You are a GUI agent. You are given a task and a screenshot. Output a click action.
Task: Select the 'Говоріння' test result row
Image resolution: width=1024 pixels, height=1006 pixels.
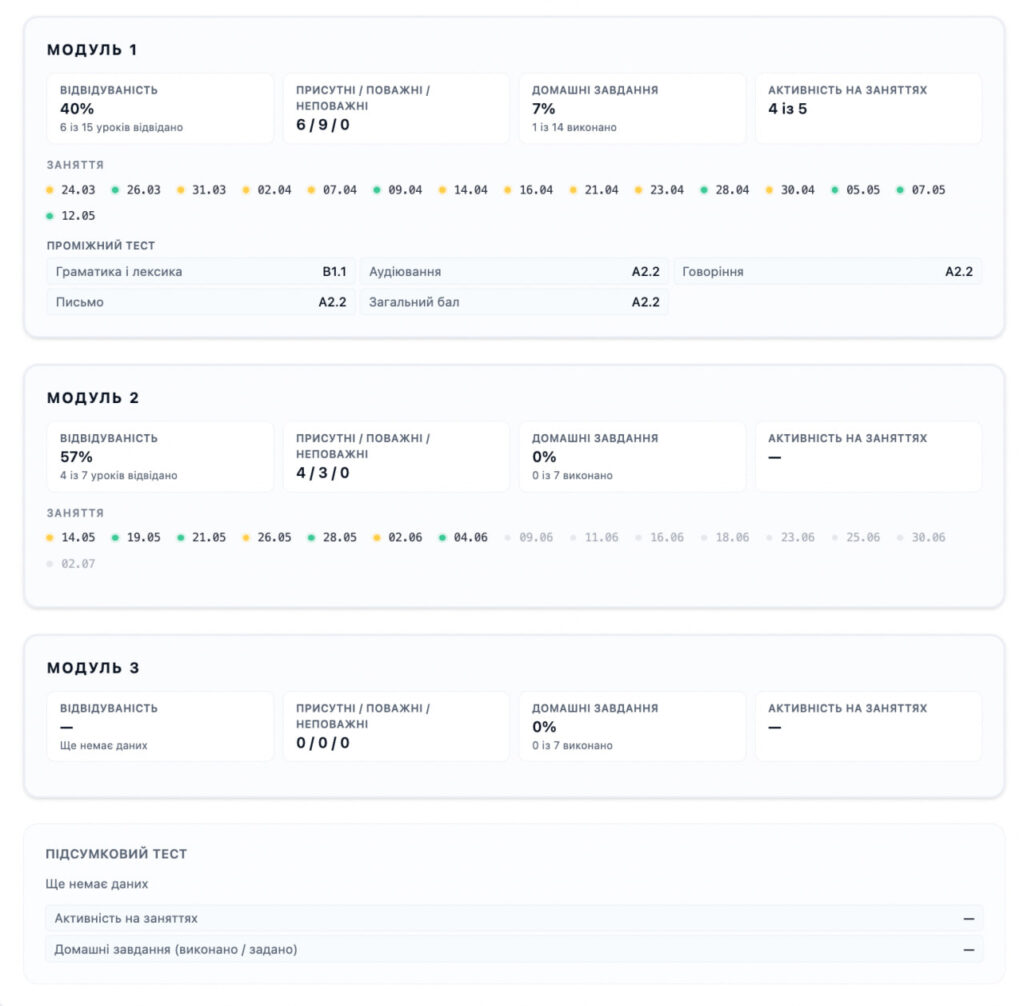pos(827,272)
